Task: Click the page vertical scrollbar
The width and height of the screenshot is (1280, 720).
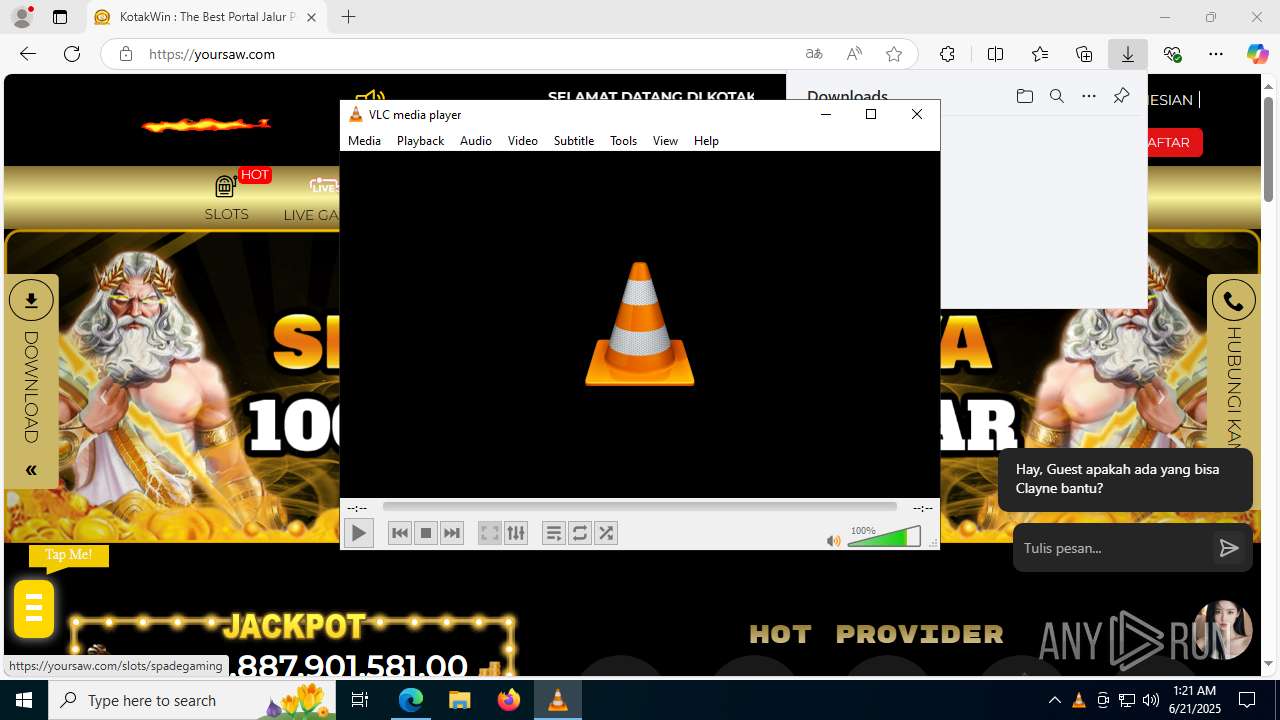Action: [x=1268, y=149]
